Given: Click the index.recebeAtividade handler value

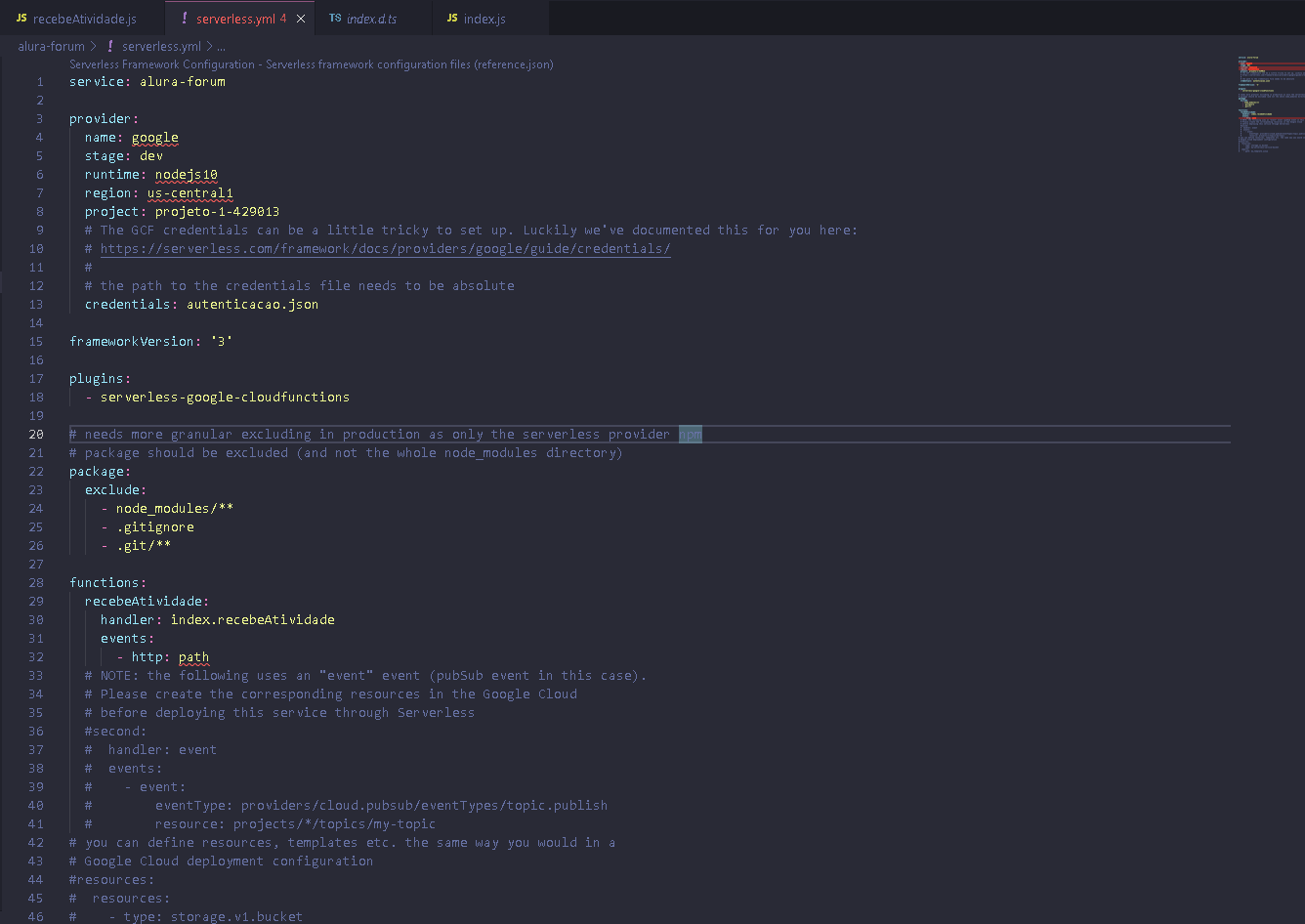Looking at the screenshot, I should tap(253, 620).
